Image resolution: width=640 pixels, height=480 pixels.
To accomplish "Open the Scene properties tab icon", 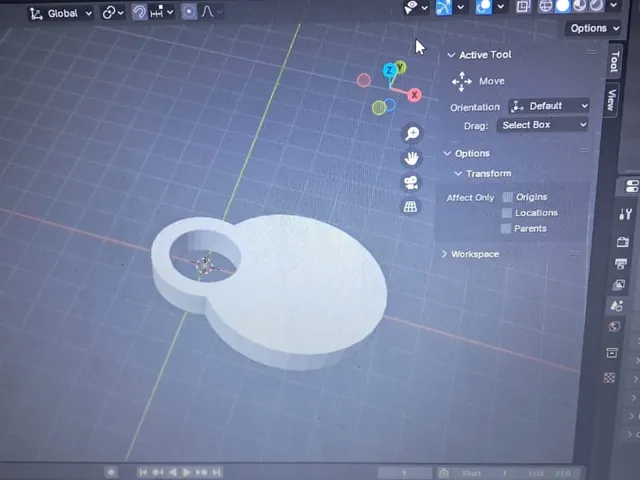I will click(616, 305).
